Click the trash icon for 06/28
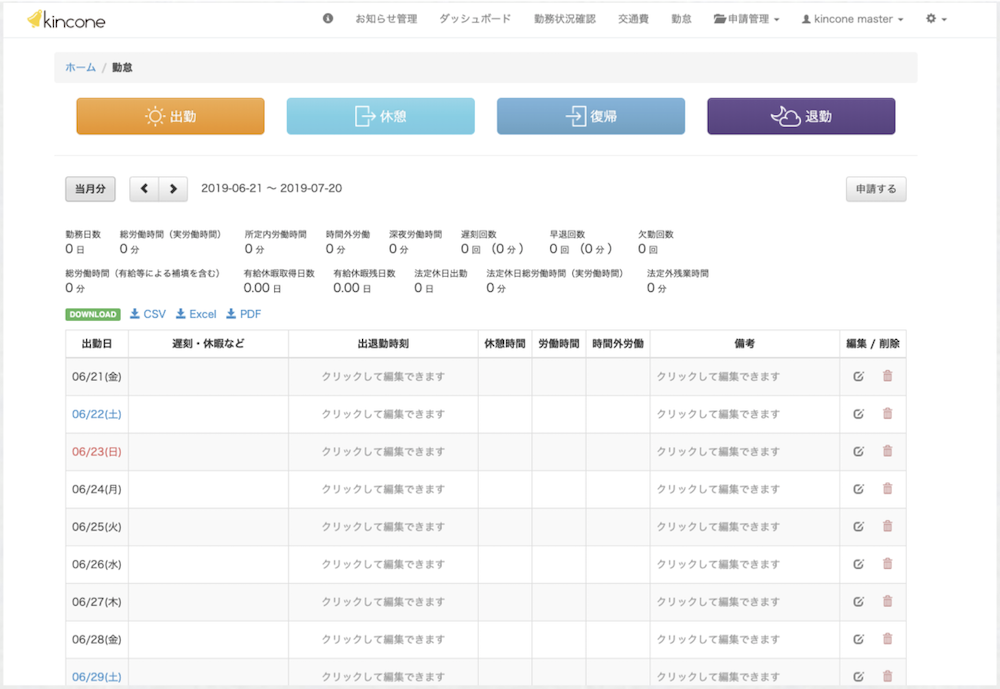1000x689 pixels. [886, 639]
